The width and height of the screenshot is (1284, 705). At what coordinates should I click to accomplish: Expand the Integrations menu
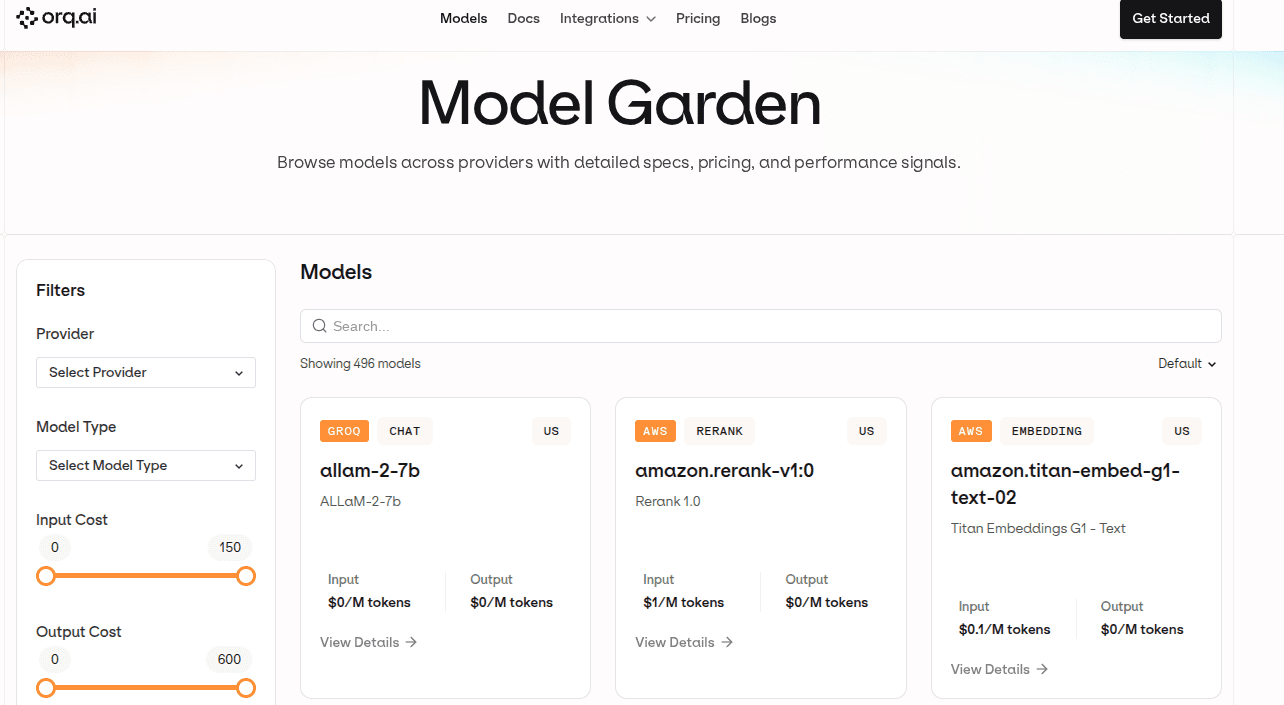(x=608, y=18)
